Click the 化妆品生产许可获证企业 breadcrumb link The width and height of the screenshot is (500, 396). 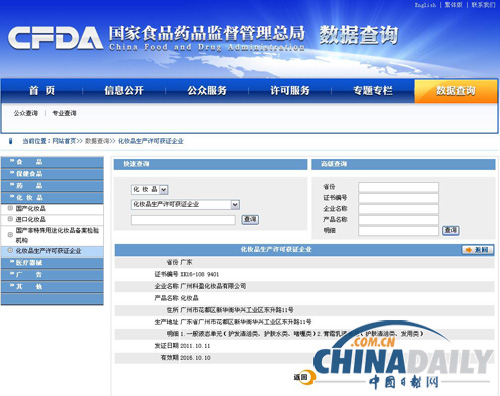[x=151, y=141]
